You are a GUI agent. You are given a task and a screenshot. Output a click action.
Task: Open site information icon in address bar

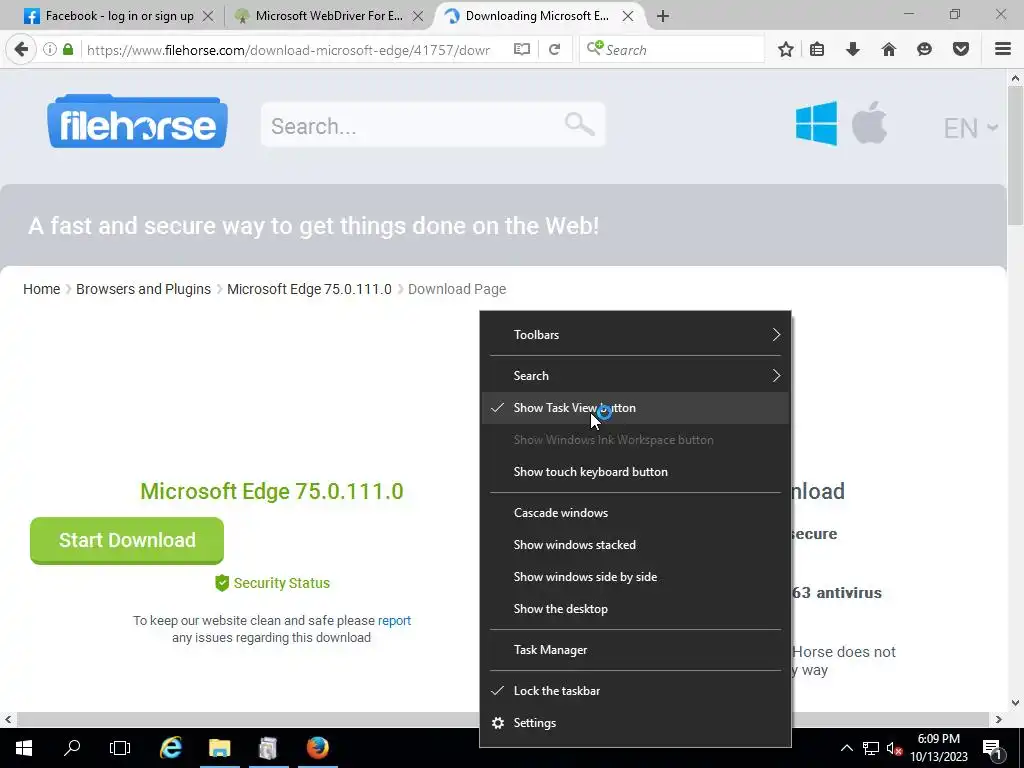[50, 49]
